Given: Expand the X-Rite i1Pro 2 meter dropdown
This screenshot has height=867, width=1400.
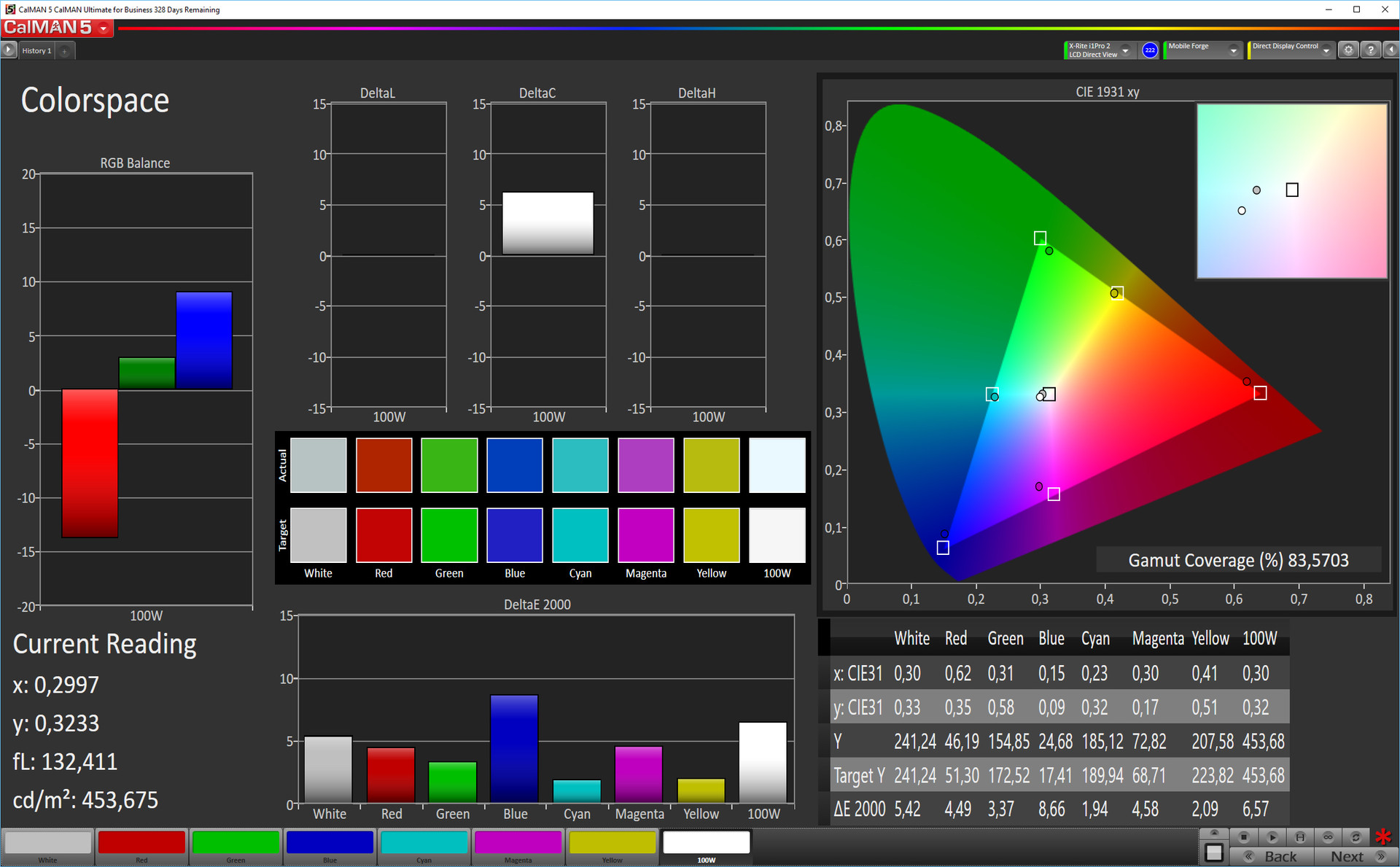Looking at the screenshot, I should [1126, 50].
